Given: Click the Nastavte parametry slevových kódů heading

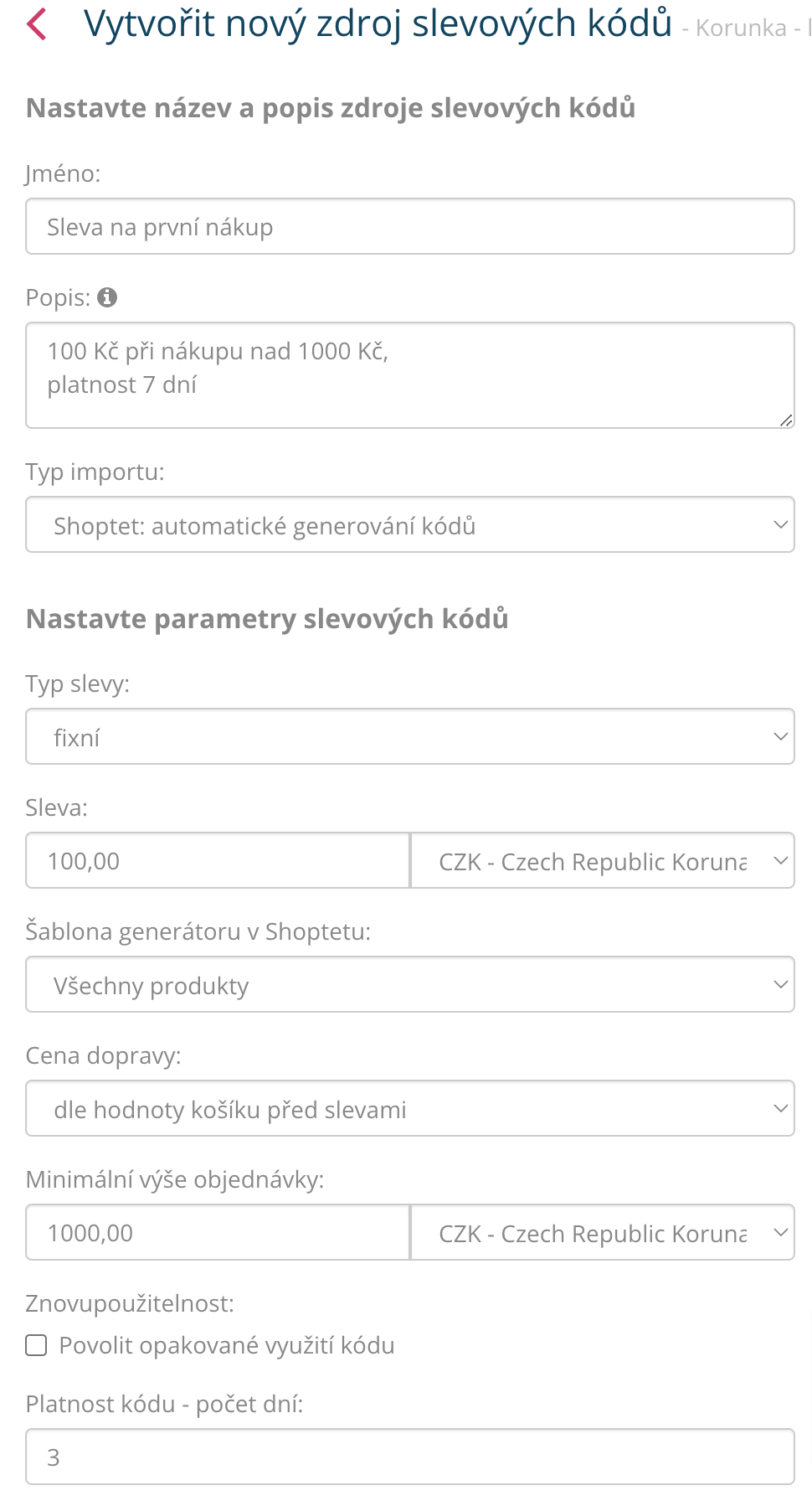Looking at the screenshot, I should 267,619.
